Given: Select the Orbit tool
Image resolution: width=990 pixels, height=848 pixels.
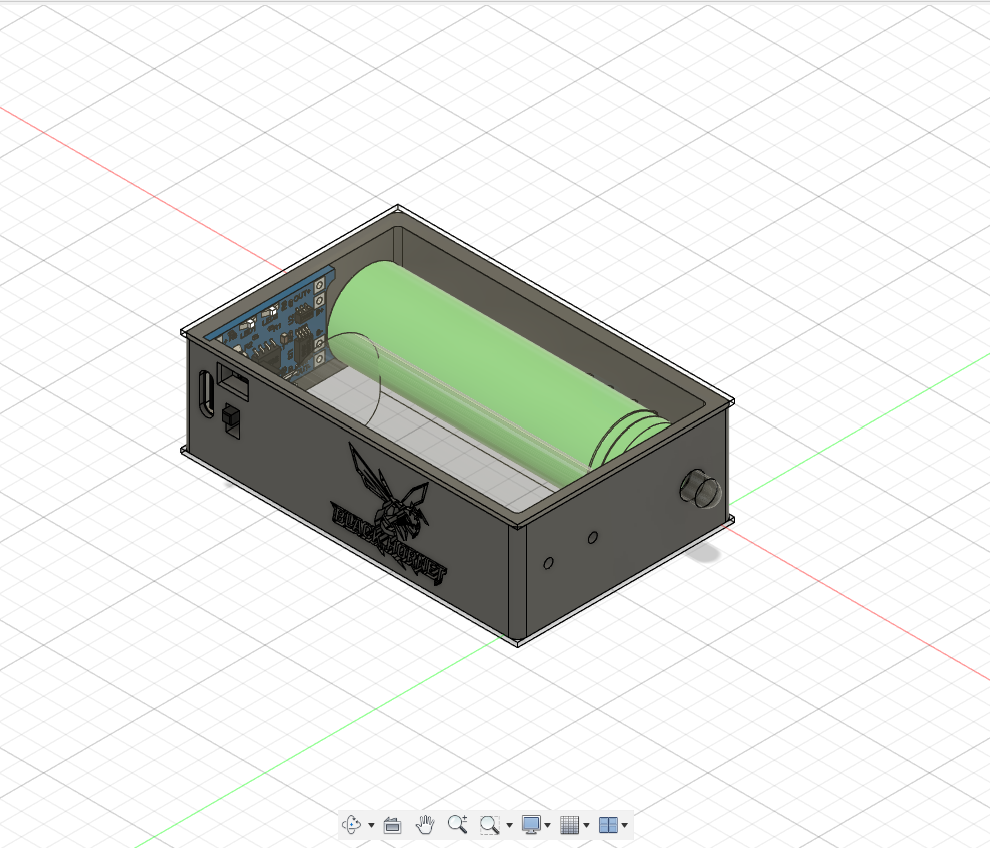Looking at the screenshot, I should pyautogui.click(x=351, y=824).
